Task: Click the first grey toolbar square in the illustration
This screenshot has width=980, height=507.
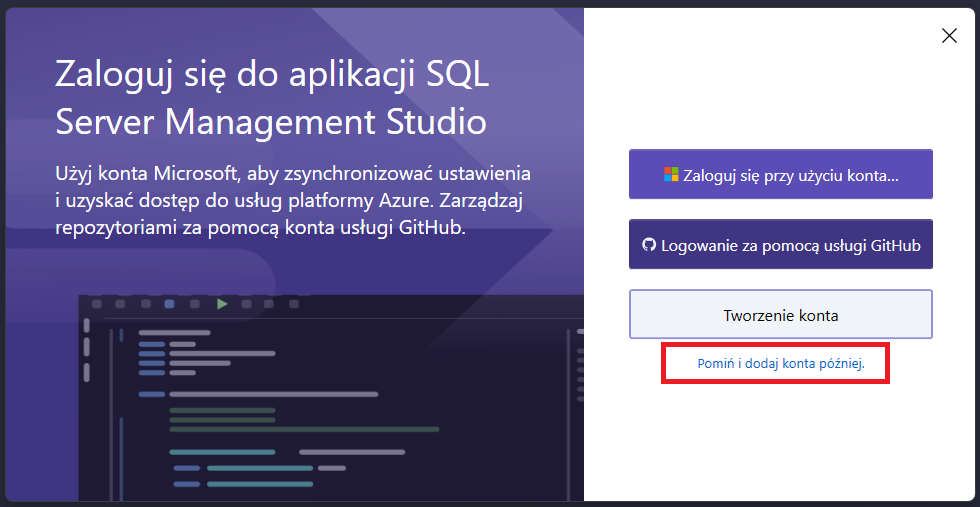Action: pos(97,303)
